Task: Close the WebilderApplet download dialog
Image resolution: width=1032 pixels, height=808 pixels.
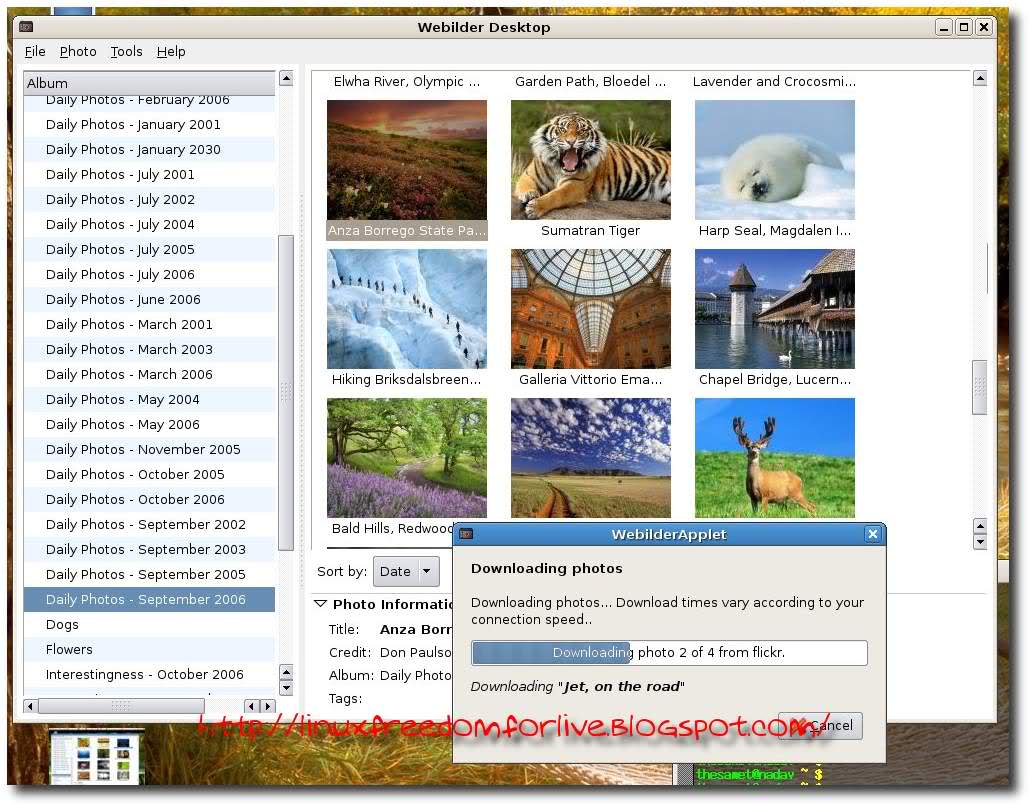Action: [x=872, y=535]
